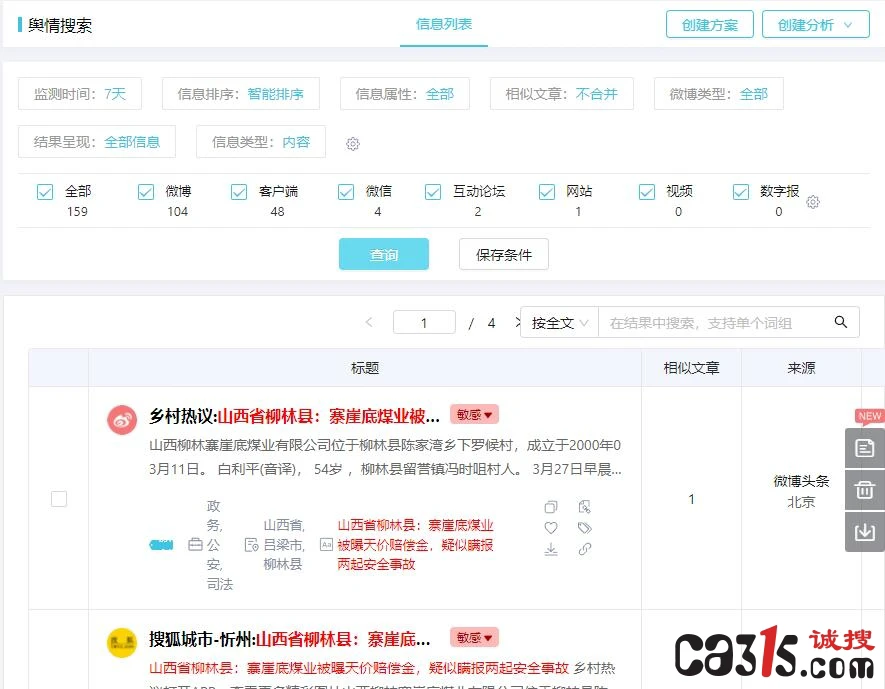This screenshot has width=885, height=689.
Task: Toggle the 微博 source checkbox
Action: click(x=146, y=192)
